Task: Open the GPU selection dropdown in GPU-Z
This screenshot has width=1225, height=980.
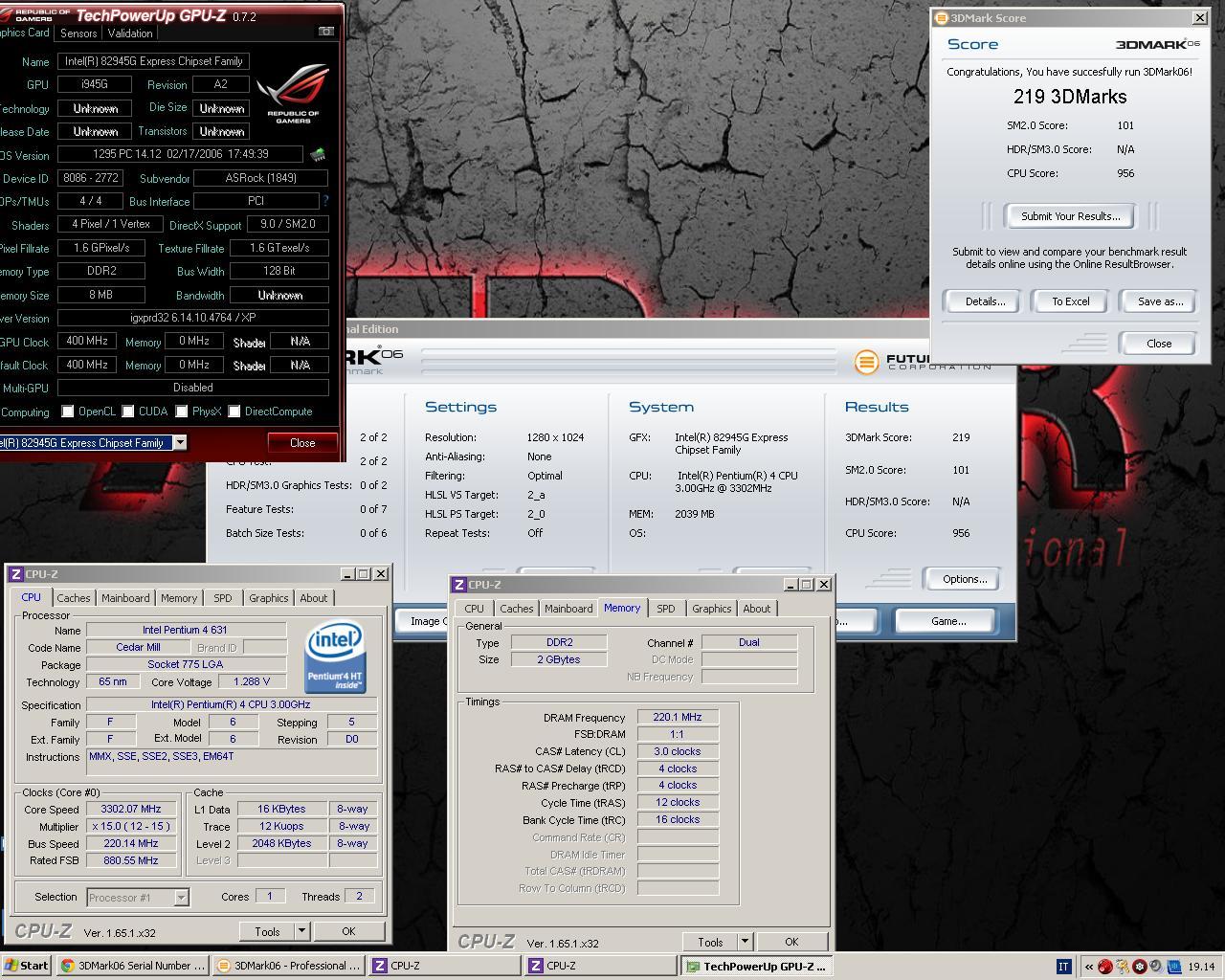Action: coord(180,442)
